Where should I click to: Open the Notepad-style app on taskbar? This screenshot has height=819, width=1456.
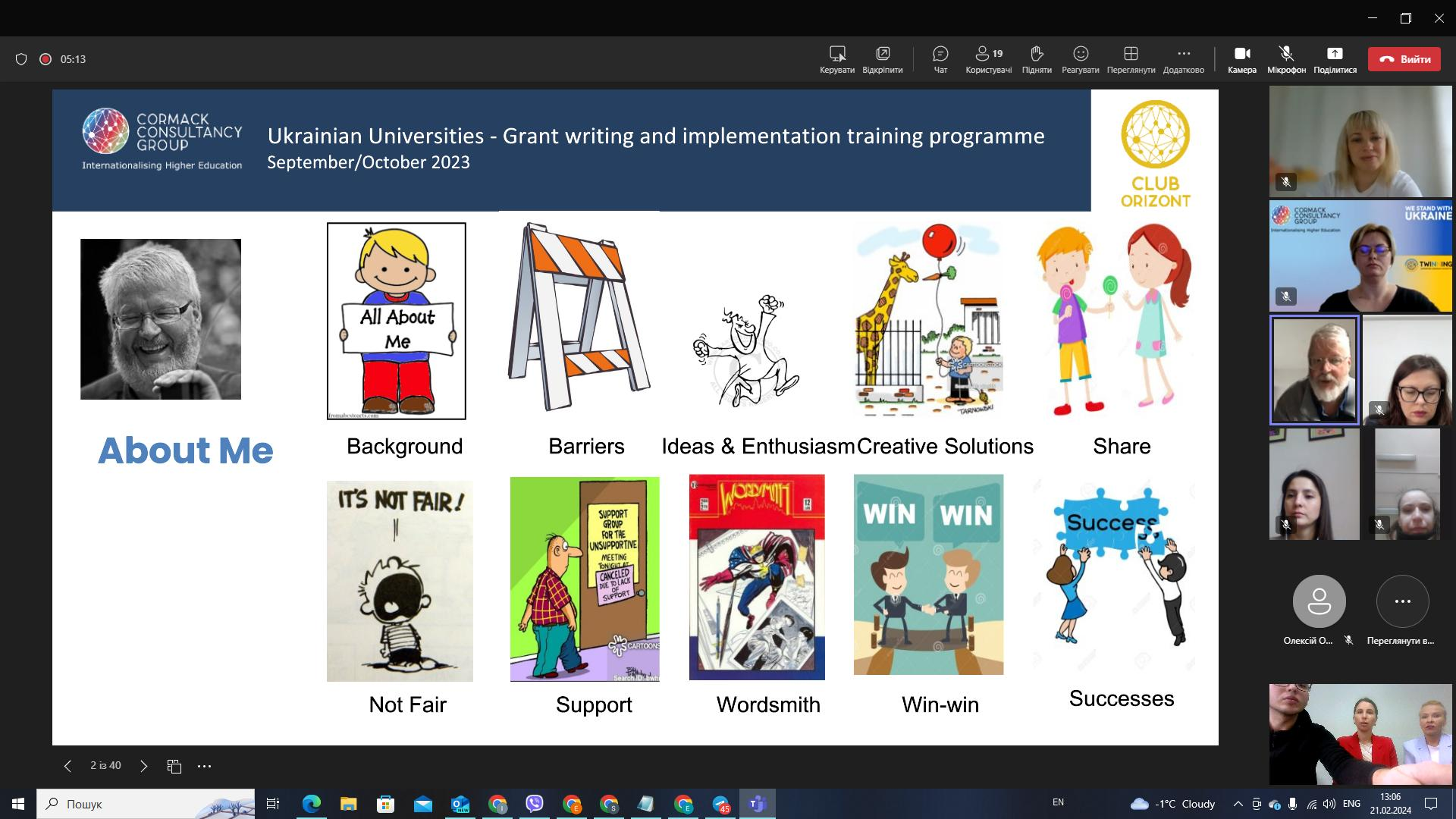coord(646,804)
